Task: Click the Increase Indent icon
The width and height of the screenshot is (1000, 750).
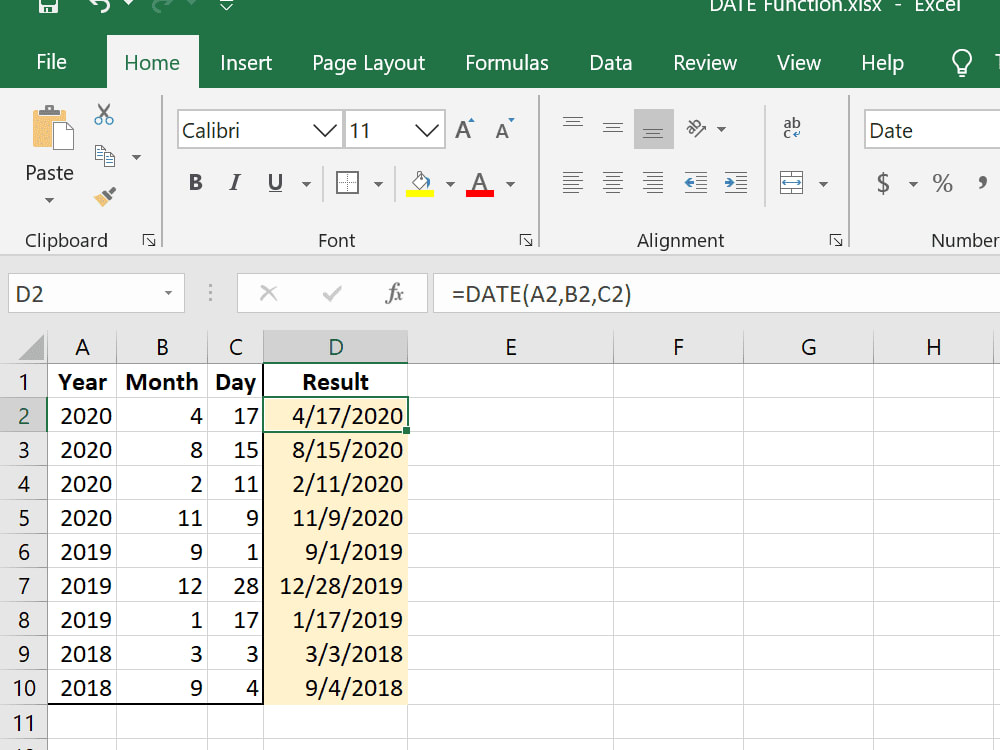Action: 736,183
